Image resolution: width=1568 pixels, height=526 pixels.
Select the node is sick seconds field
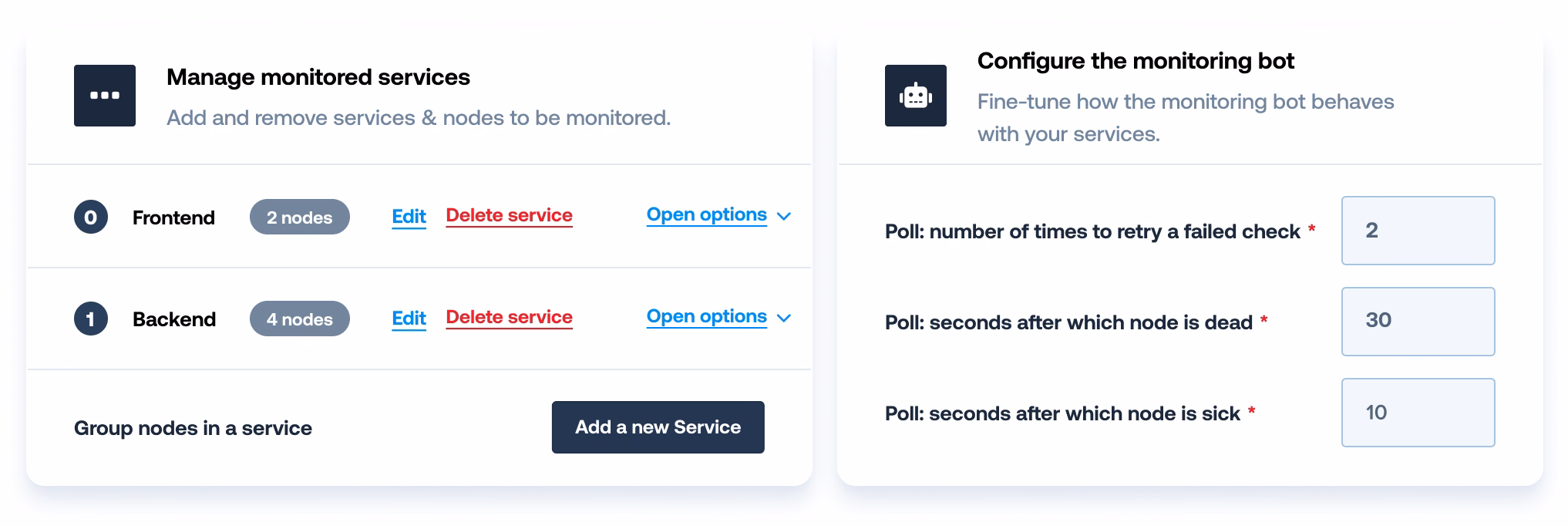click(1418, 413)
